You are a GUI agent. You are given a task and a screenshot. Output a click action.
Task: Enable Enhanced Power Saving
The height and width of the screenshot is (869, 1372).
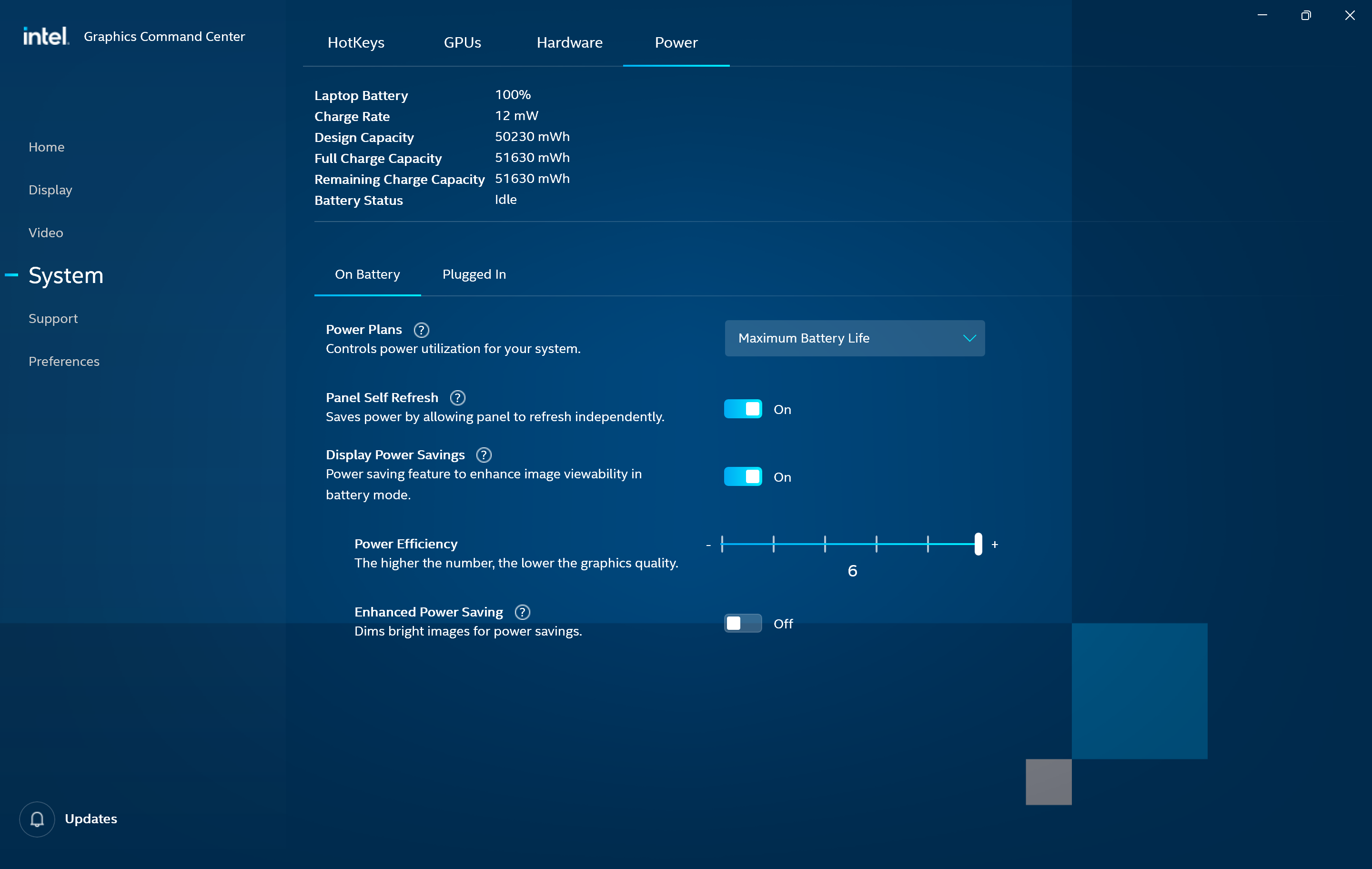coord(742,623)
